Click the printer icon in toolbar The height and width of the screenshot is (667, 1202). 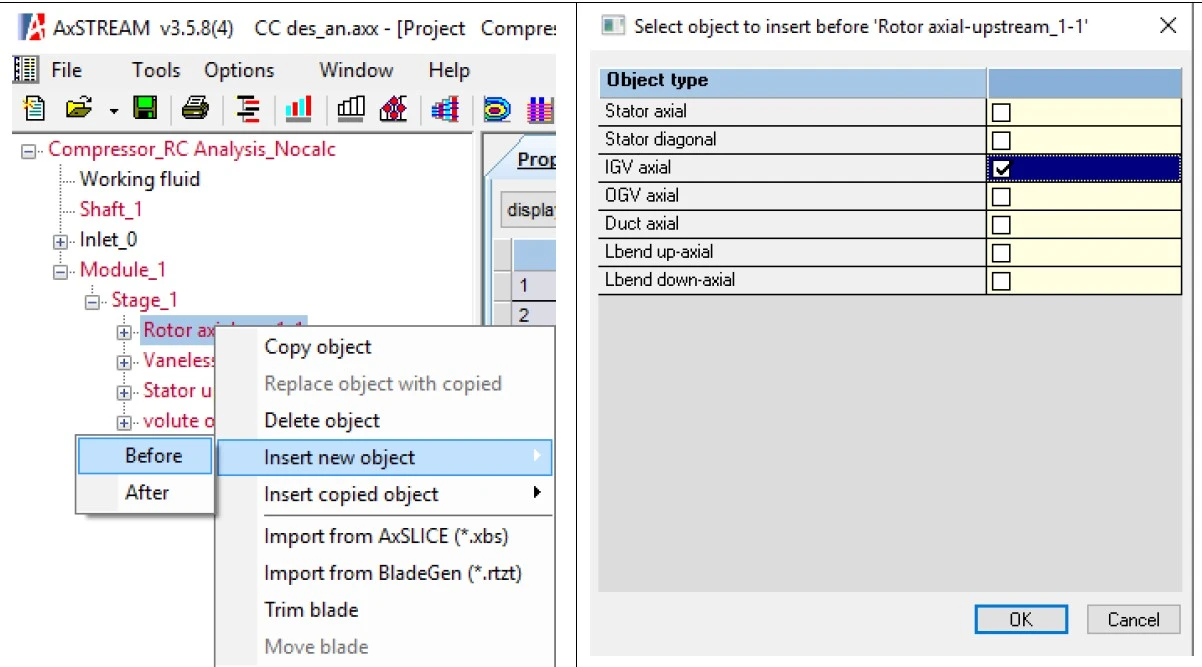pos(195,108)
